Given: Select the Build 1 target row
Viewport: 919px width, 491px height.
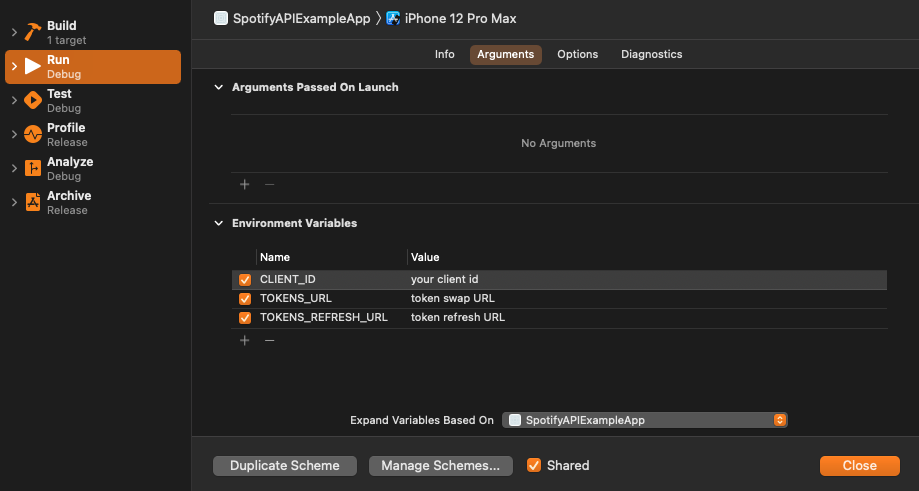Looking at the screenshot, I should pos(93,32).
